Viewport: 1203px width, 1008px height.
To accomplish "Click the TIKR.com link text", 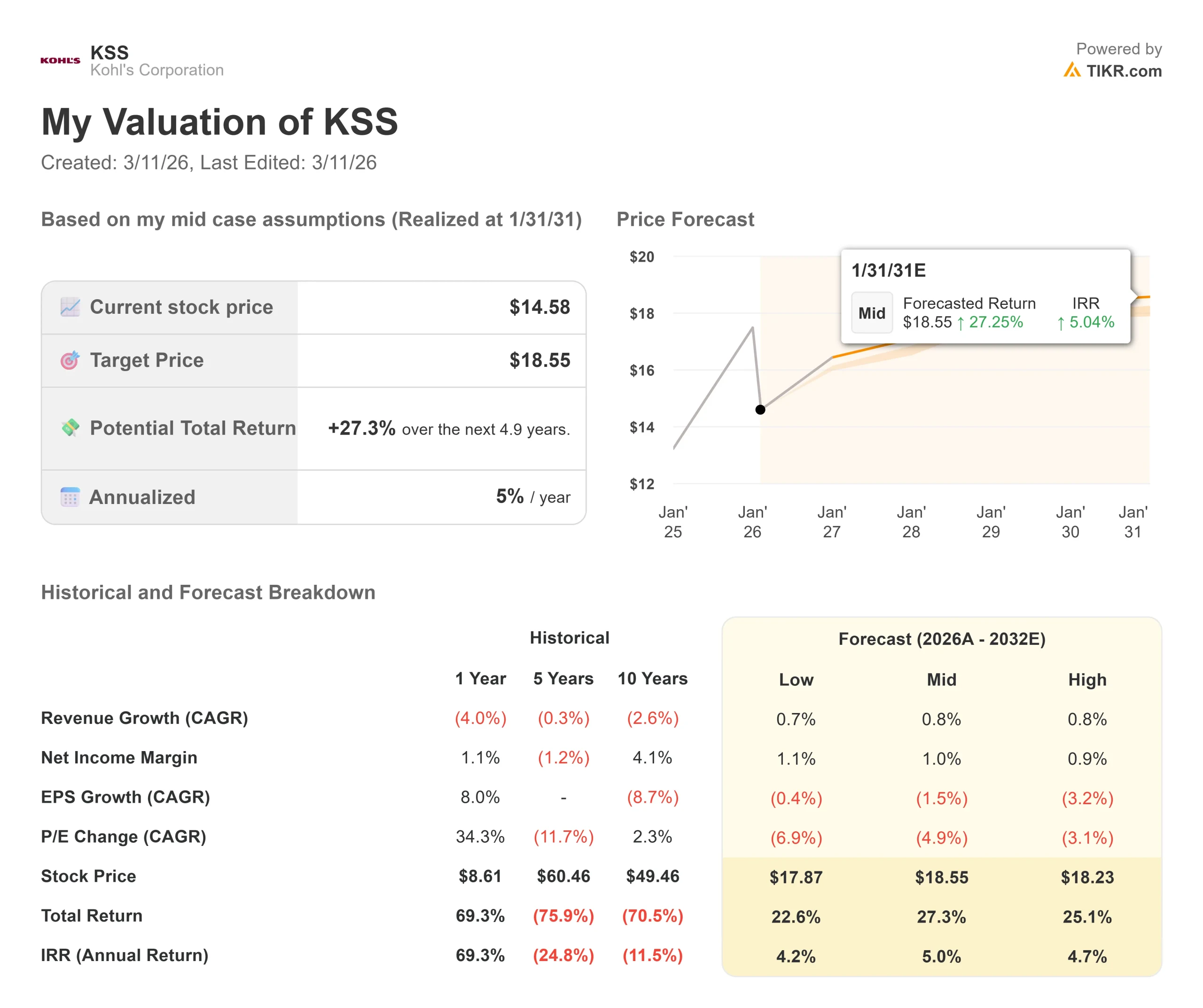I will pyautogui.click(x=1124, y=71).
